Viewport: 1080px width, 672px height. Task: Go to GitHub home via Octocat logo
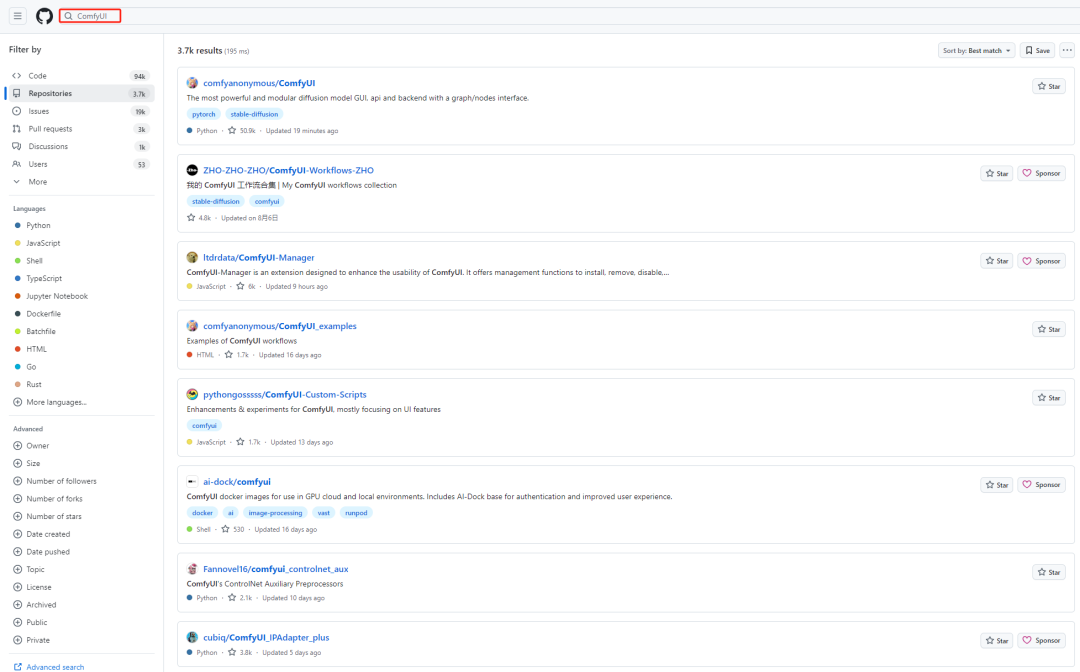(x=44, y=16)
